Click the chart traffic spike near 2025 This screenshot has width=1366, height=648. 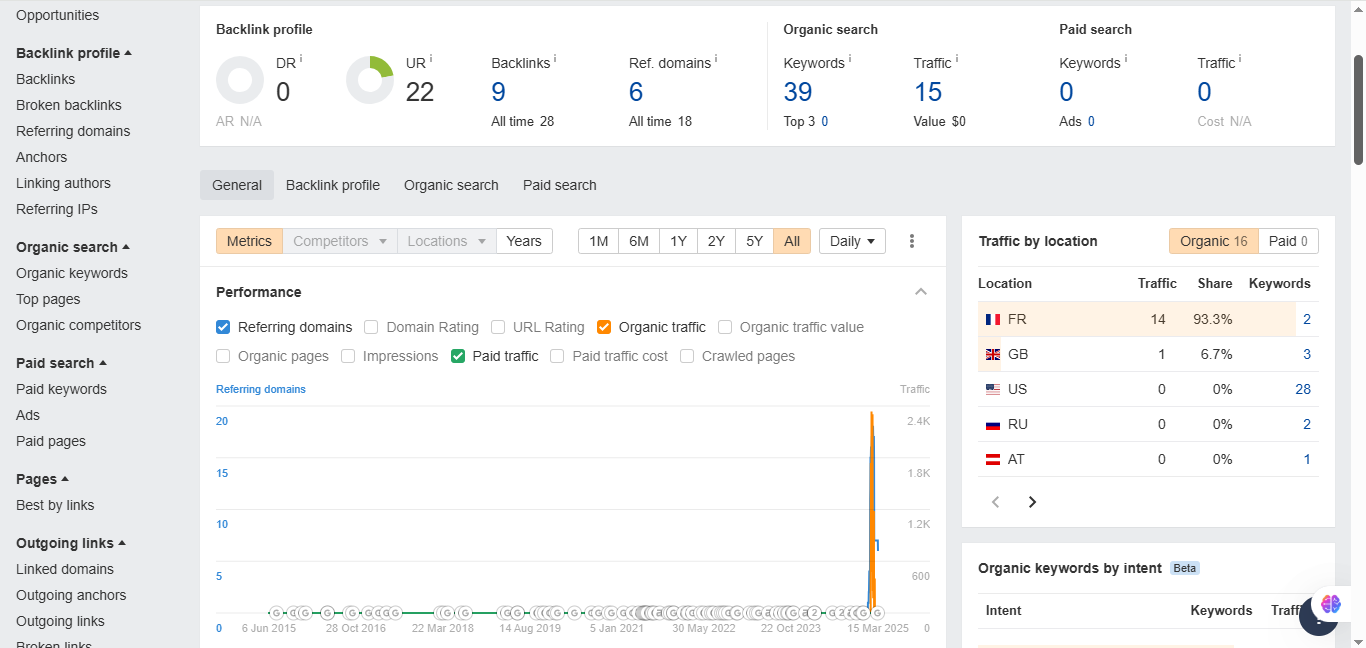[x=872, y=510]
